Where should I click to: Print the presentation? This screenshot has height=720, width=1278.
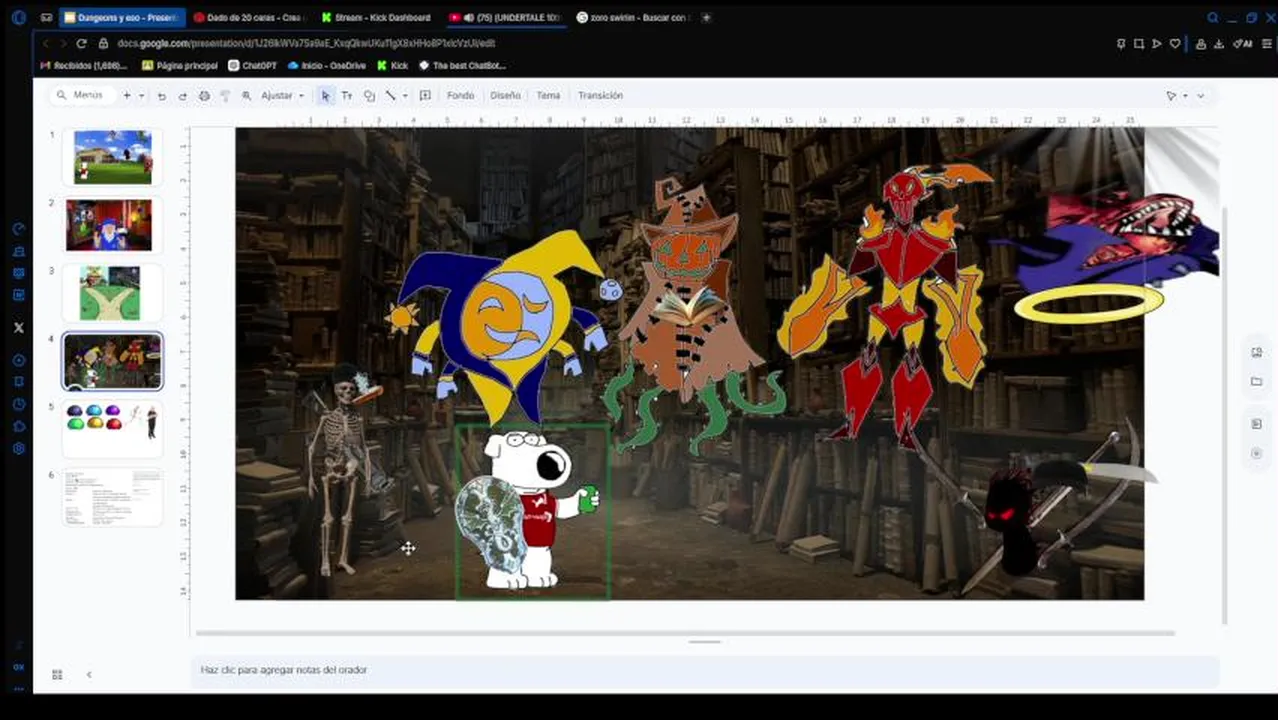(x=204, y=96)
